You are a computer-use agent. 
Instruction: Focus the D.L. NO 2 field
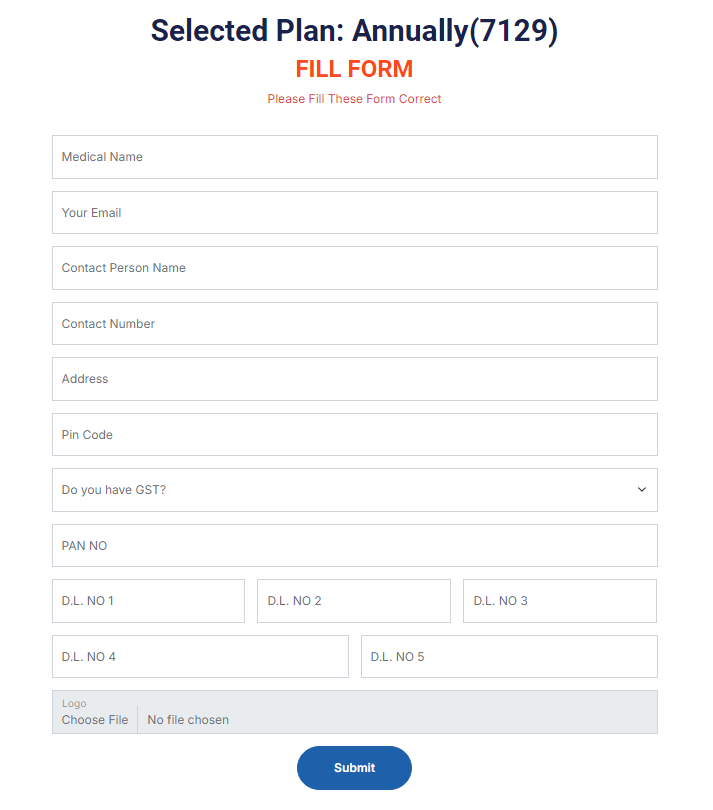(x=353, y=601)
